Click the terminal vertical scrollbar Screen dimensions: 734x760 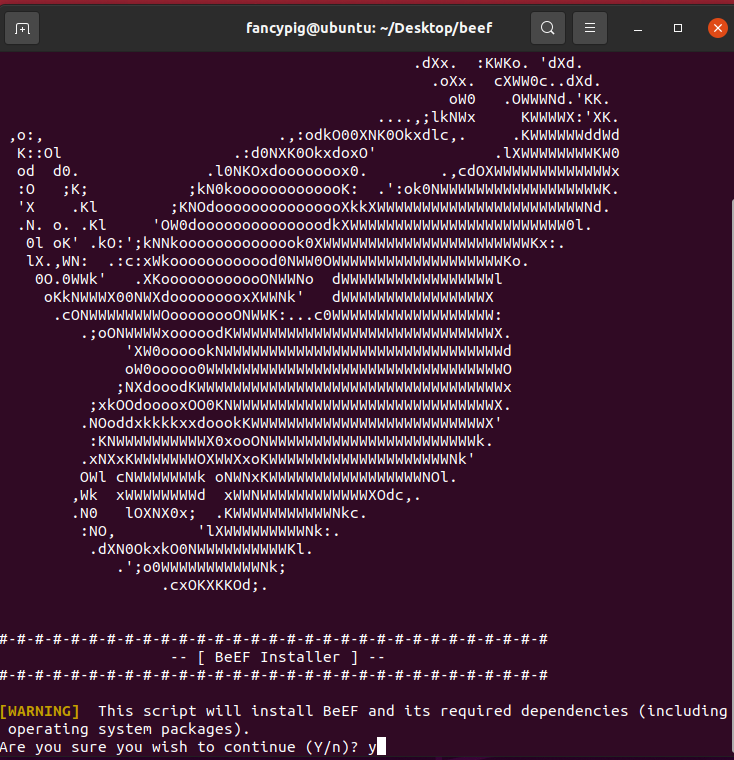click(731, 475)
